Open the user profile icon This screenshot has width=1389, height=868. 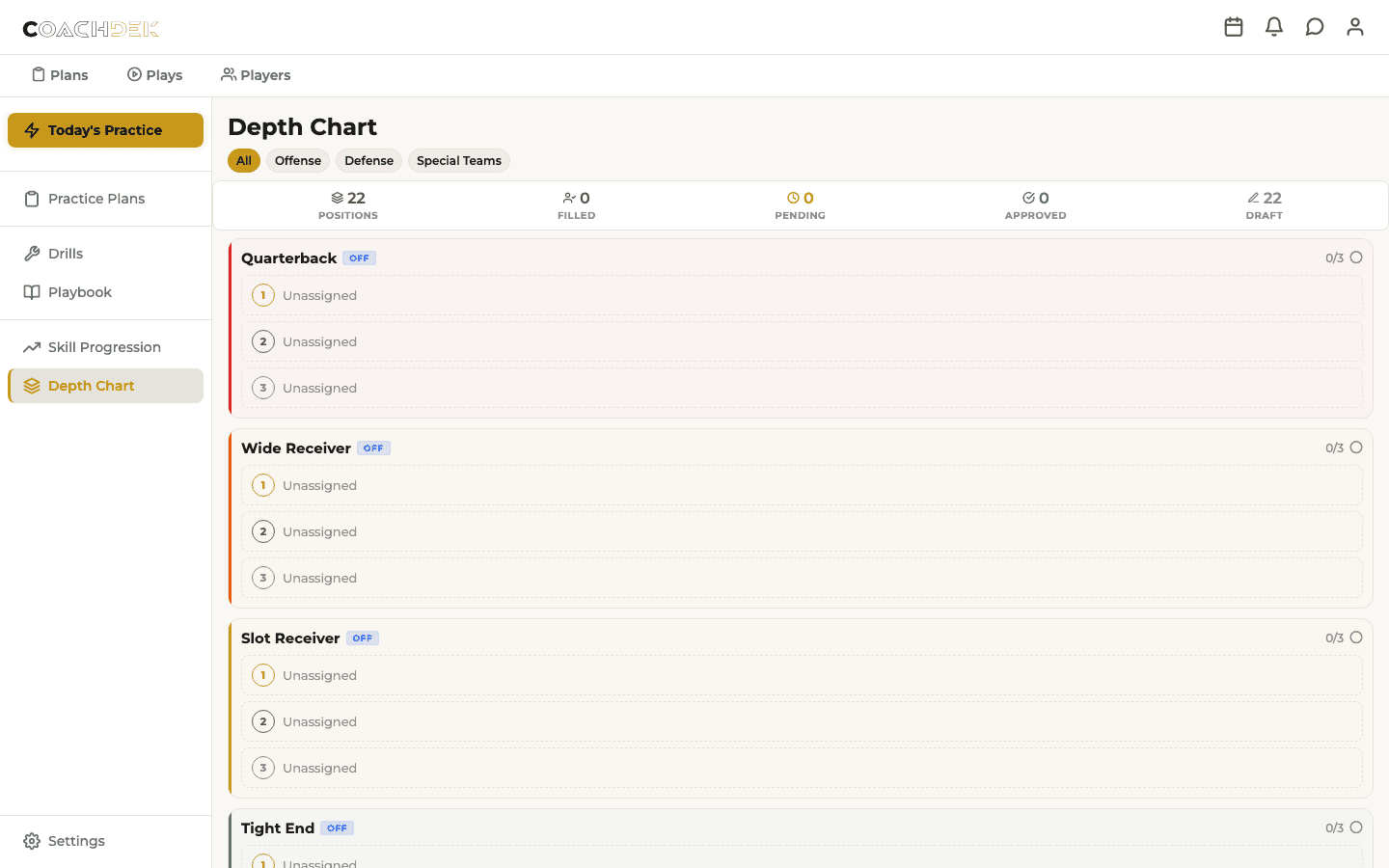coord(1355,27)
